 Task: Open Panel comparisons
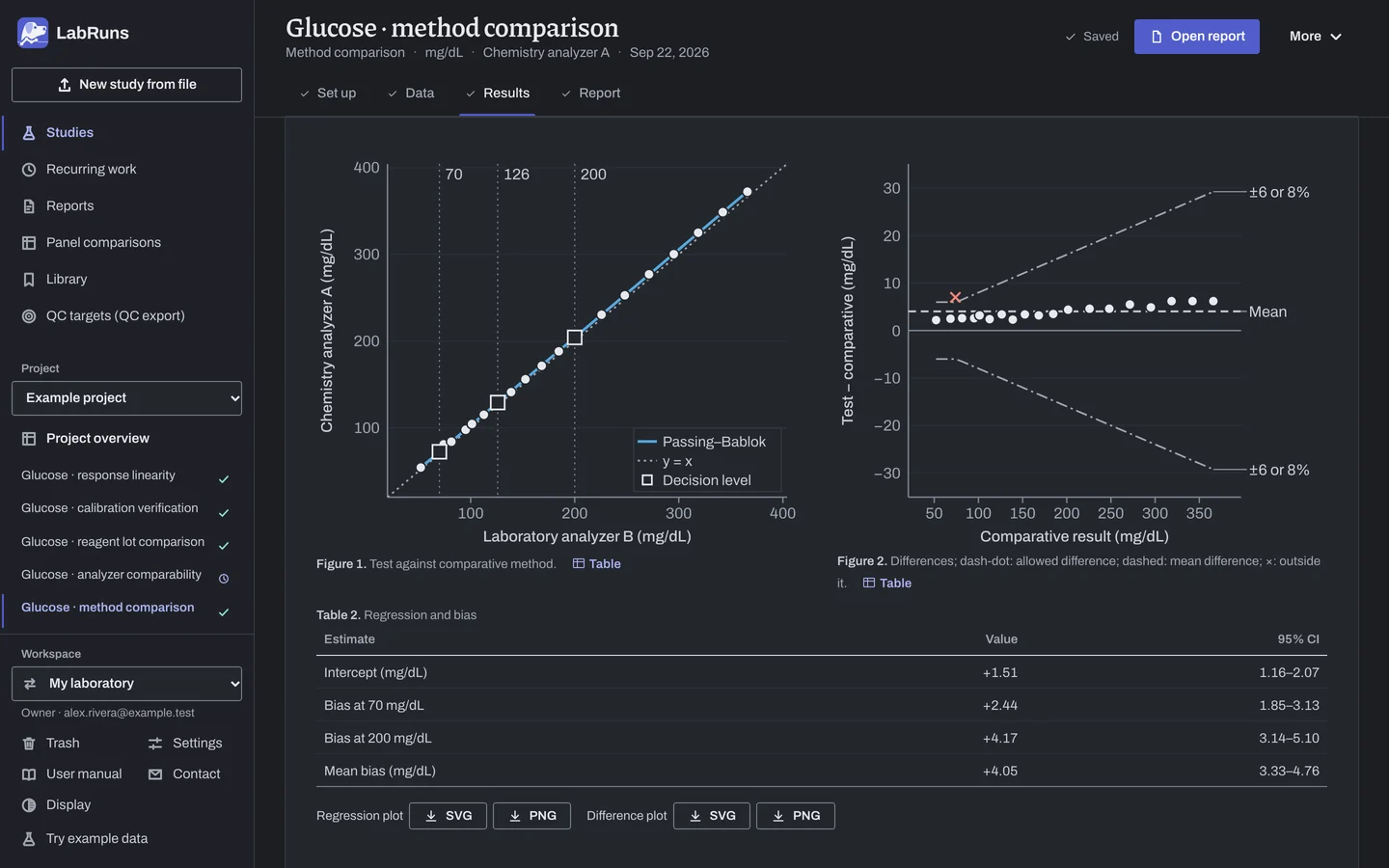pyautogui.click(x=127, y=242)
